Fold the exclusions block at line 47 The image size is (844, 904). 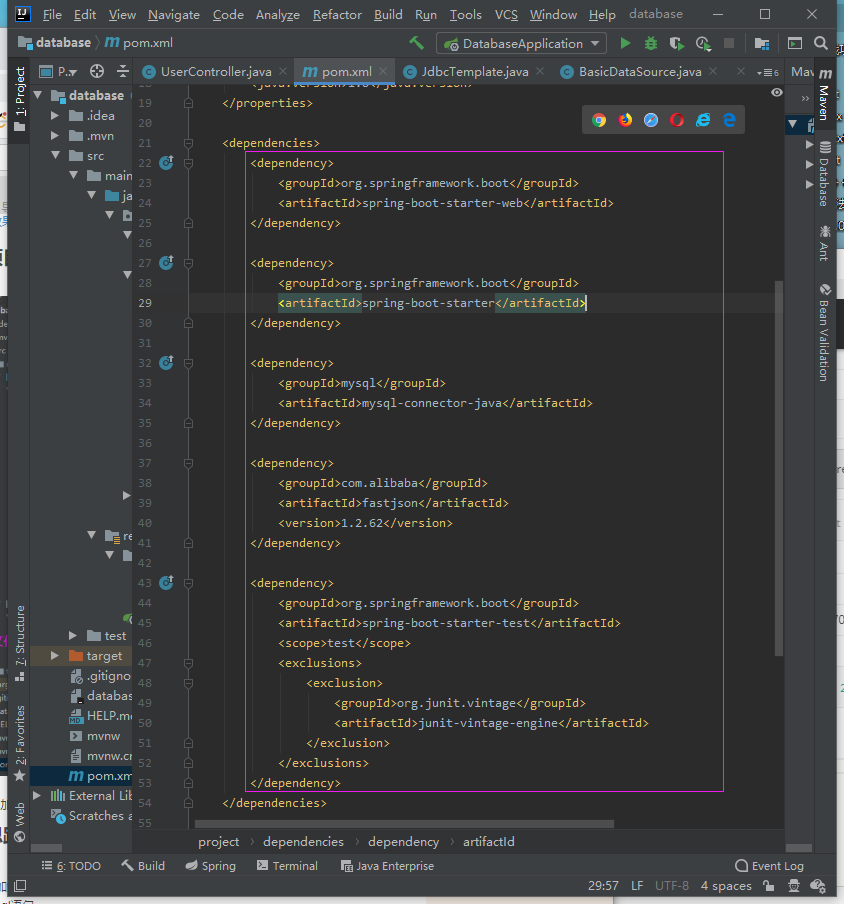click(188, 663)
